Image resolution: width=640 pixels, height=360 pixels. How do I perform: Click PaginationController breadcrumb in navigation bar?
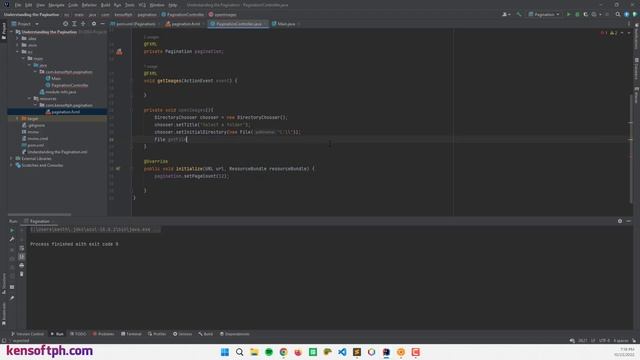[182, 14]
